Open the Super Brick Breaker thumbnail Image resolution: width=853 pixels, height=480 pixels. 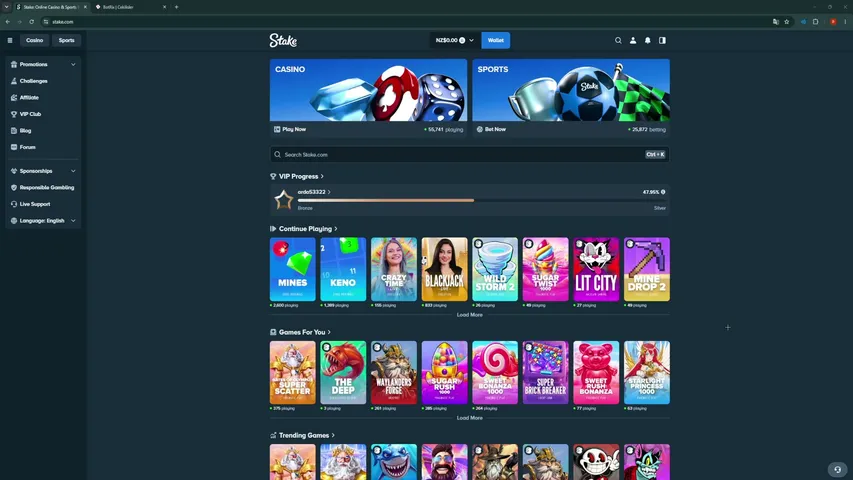[546, 373]
